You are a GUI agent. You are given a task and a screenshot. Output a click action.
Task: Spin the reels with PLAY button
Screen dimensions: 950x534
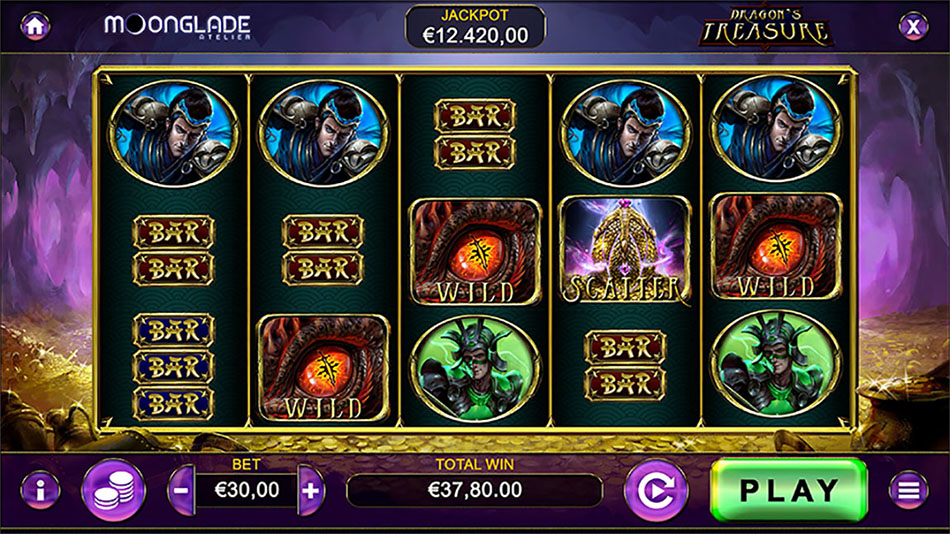(789, 490)
